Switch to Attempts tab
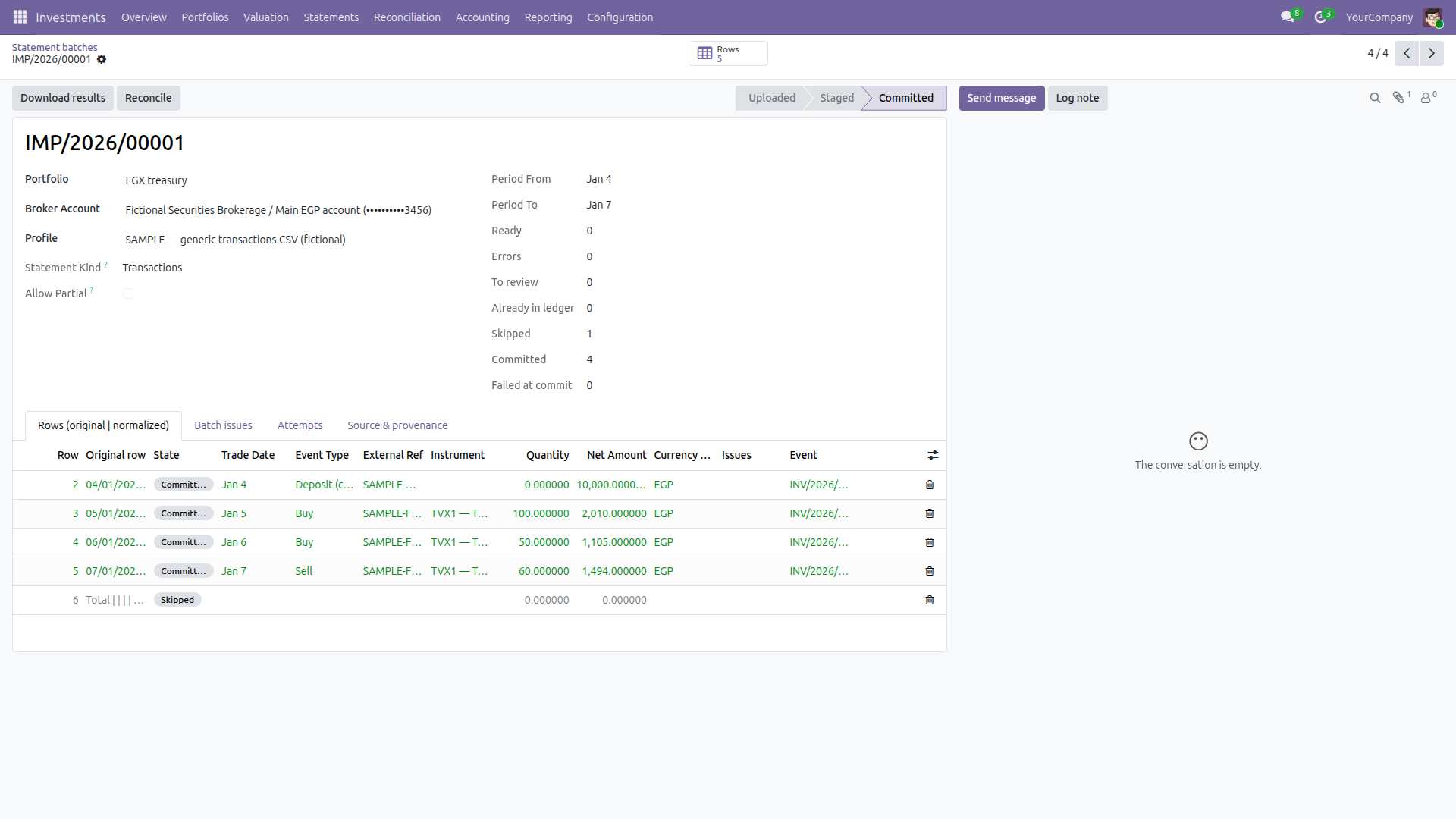1456x819 pixels. tap(300, 425)
